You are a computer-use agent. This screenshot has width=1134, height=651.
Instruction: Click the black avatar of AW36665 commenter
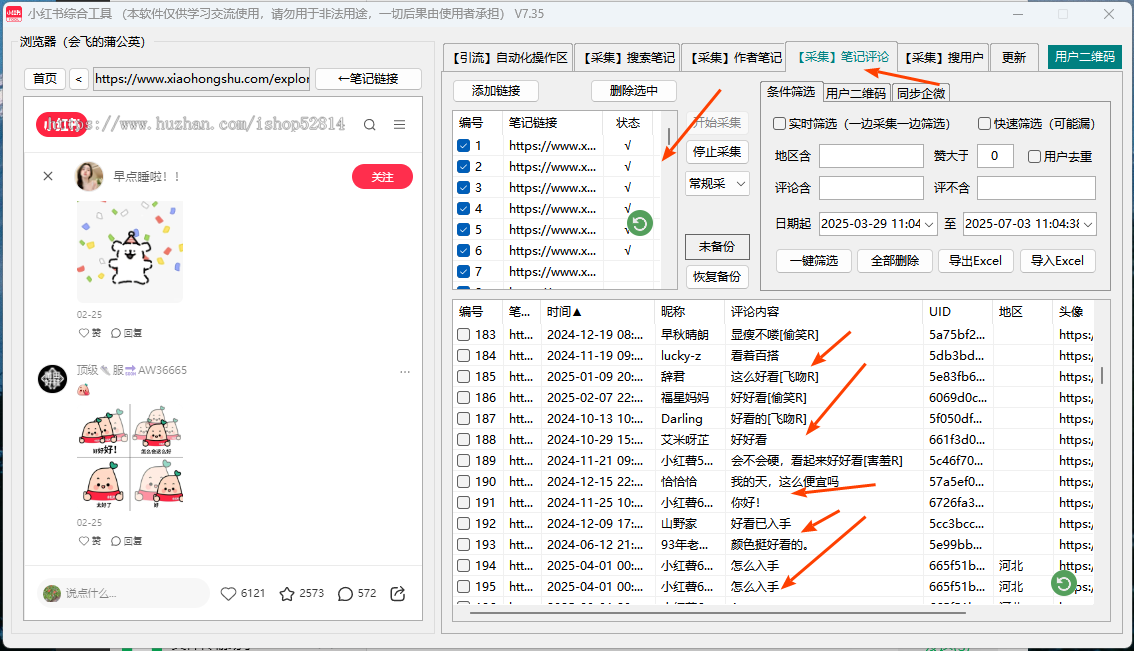[52, 378]
